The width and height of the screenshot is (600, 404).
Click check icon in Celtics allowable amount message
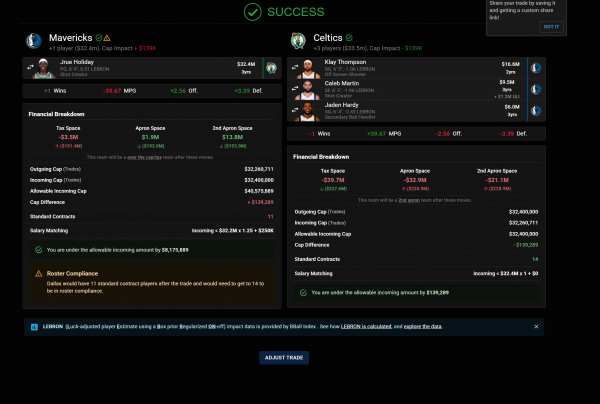coord(303,293)
